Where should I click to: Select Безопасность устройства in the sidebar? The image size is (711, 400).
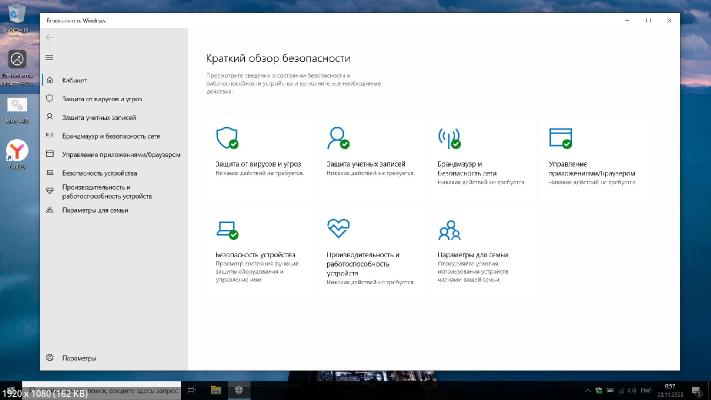coord(99,173)
